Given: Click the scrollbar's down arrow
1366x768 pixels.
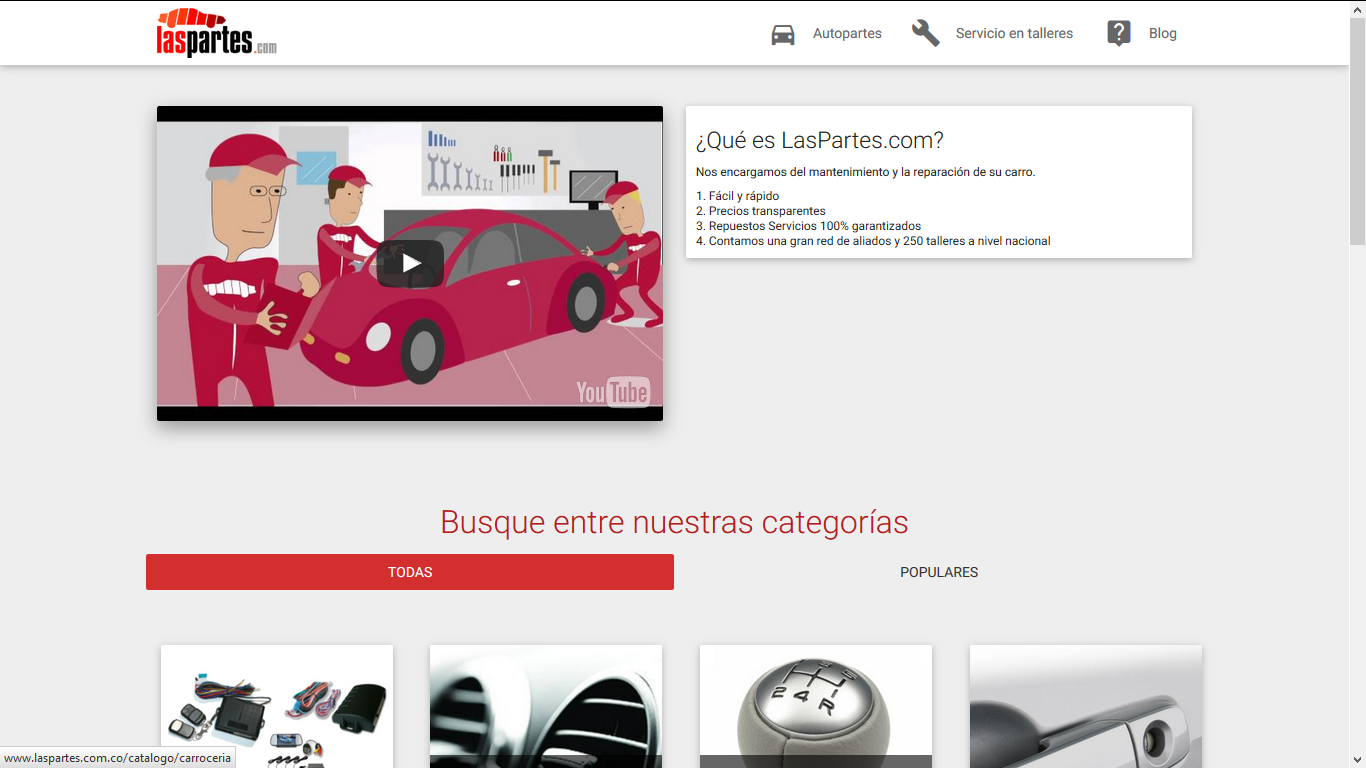Looking at the screenshot, I should click(1357, 760).
